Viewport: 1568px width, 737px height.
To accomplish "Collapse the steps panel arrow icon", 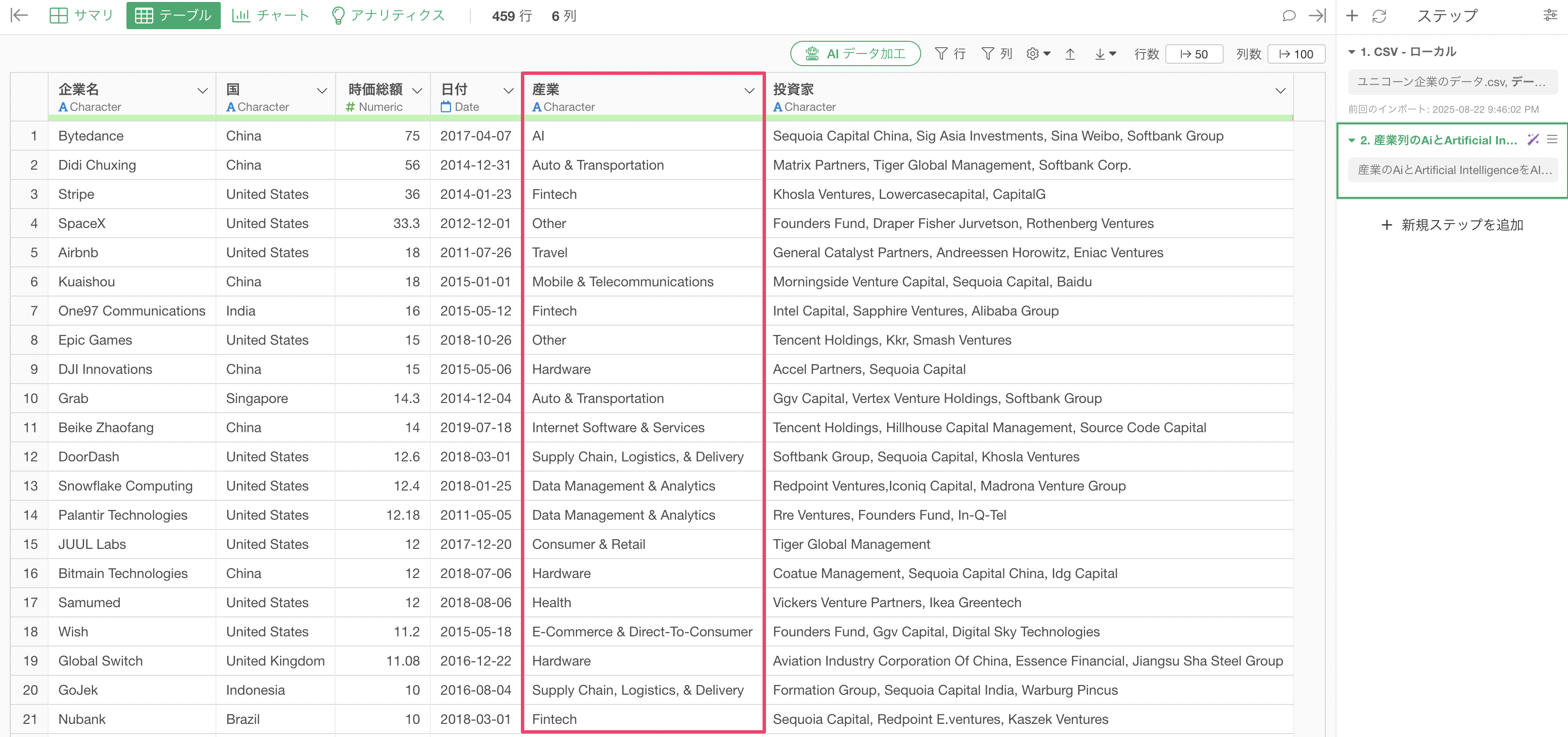I will pos(1317,15).
